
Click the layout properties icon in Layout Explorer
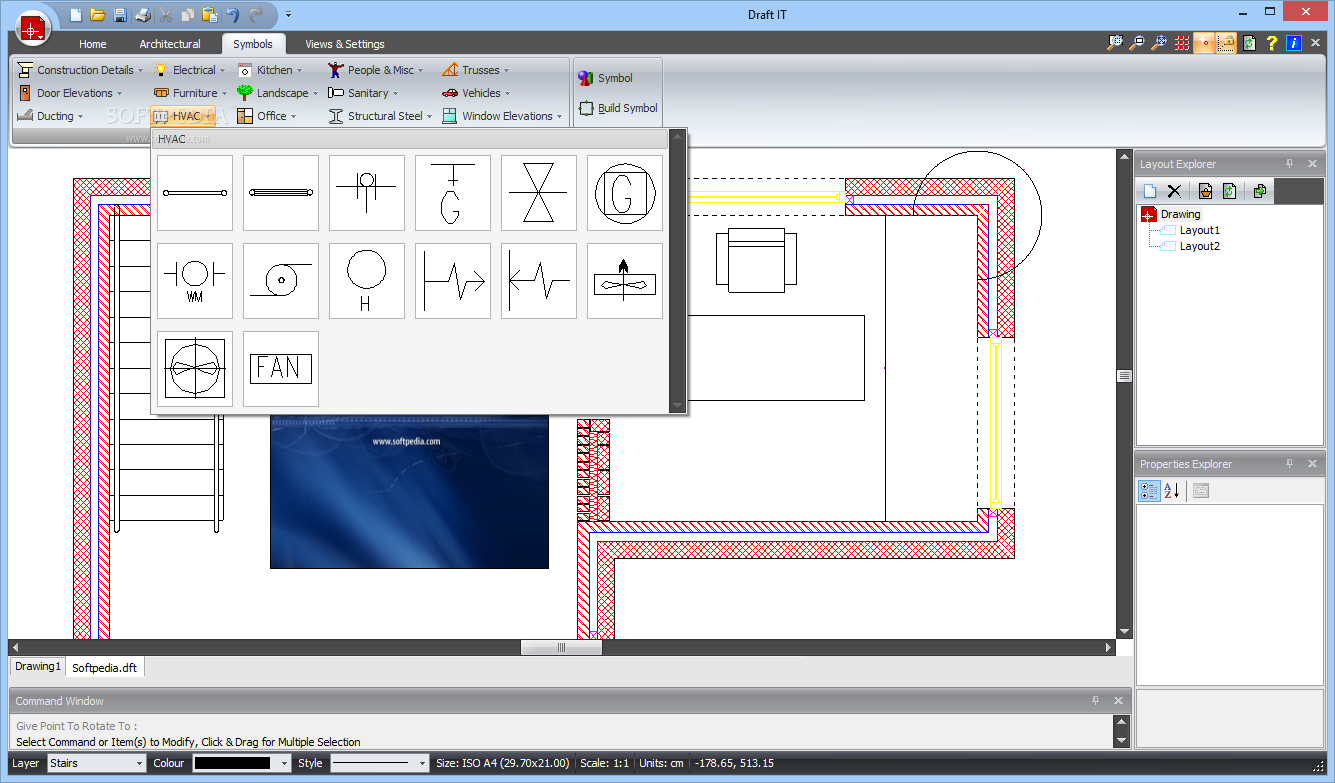(1205, 191)
